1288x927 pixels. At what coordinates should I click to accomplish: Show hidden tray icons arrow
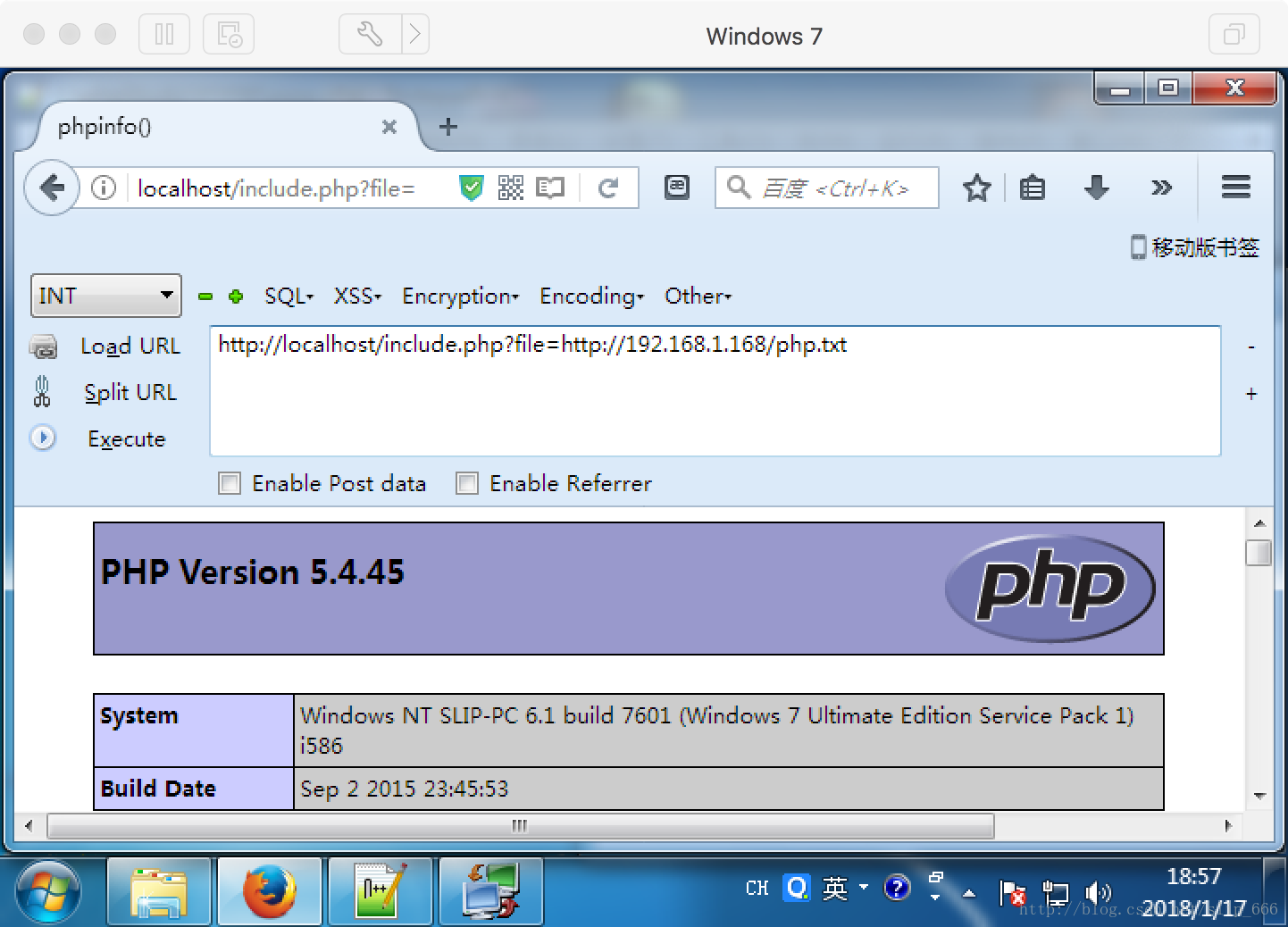click(x=969, y=893)
